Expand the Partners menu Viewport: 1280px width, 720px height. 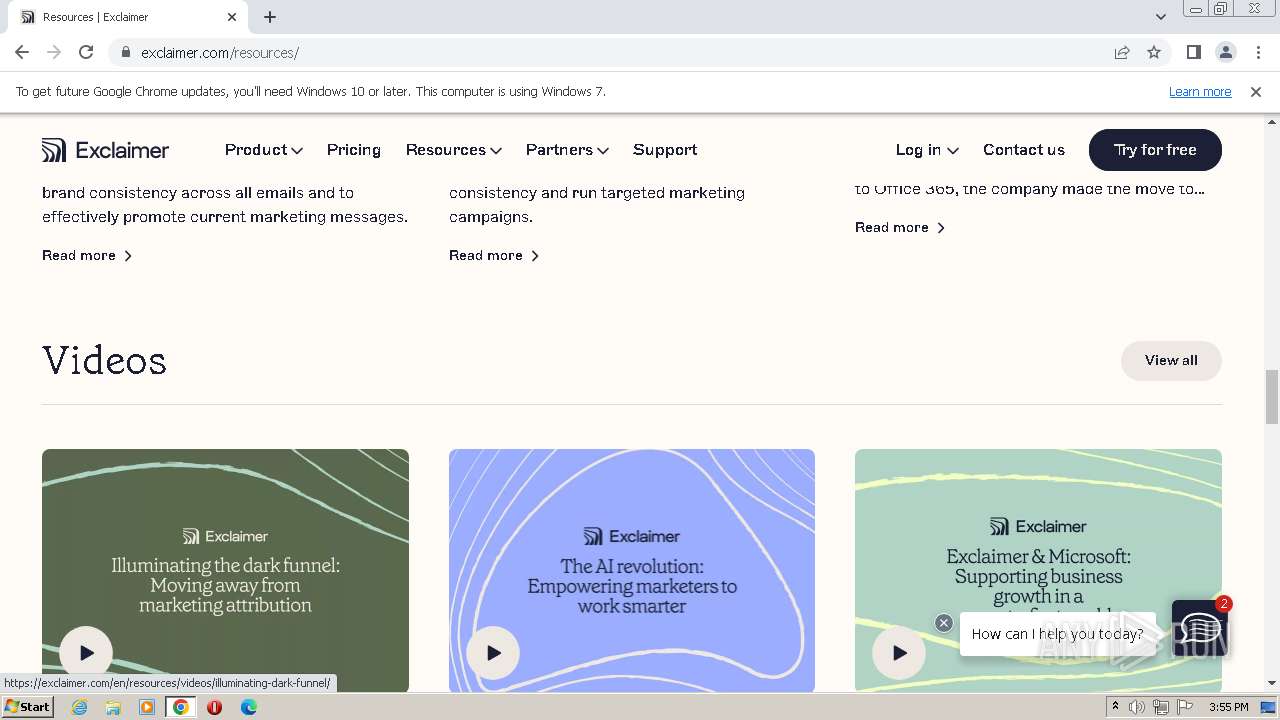pyautogui.click(x=567, y=150)
